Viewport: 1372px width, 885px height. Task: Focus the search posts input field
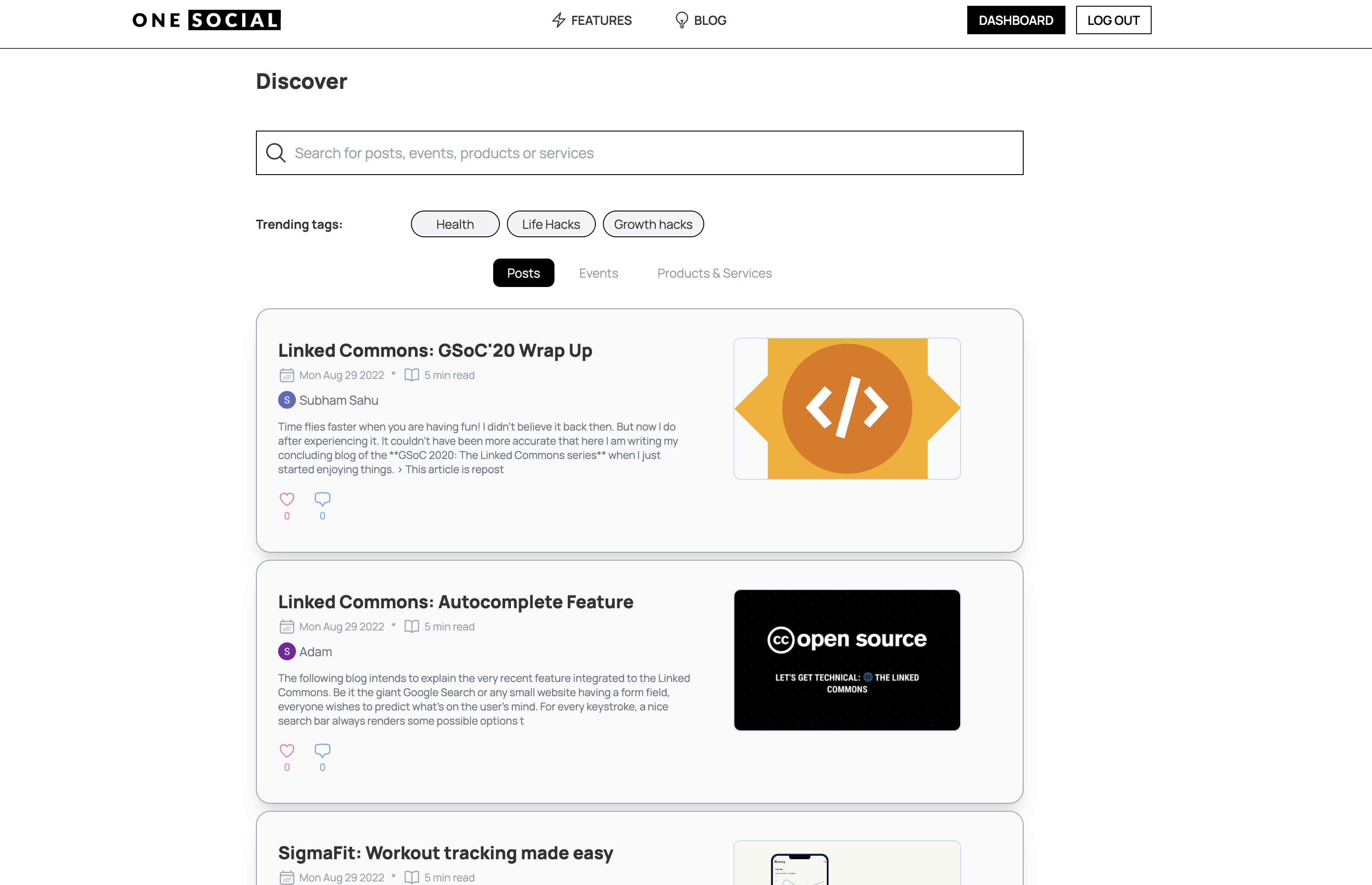pyautogui.click(x=639, y=153)
